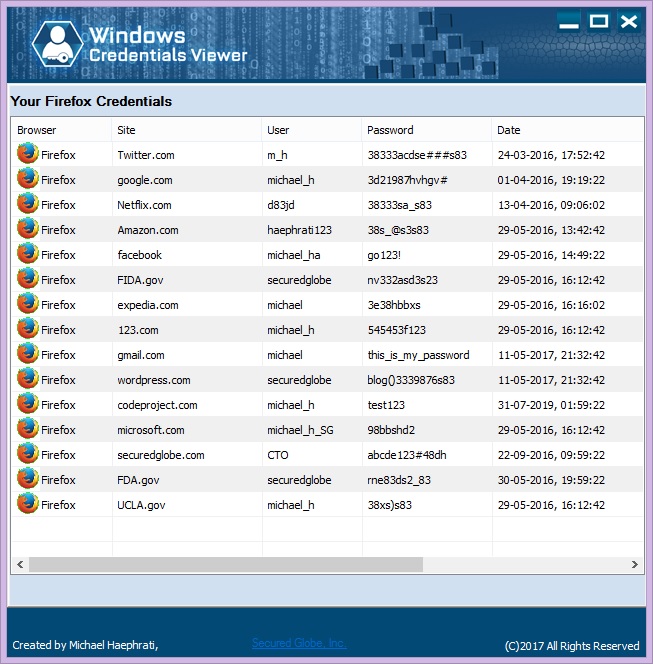Click the Firefox icon in the expedia.com row
653x664 pixels.
tap(28, 303)
